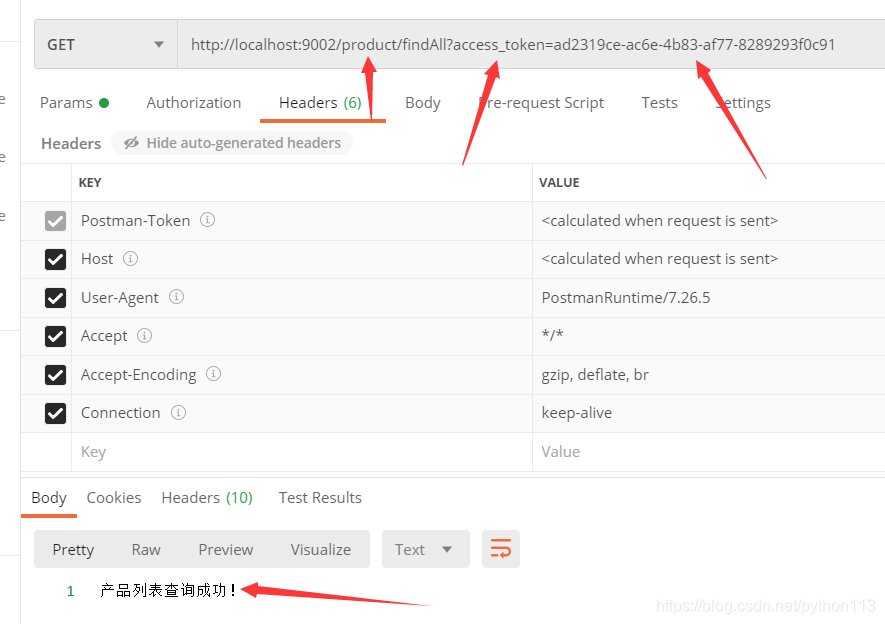The height and width of the screenshot is (624, 885).
Task: Click info icon next to Connection
Action: pos(178,412)
